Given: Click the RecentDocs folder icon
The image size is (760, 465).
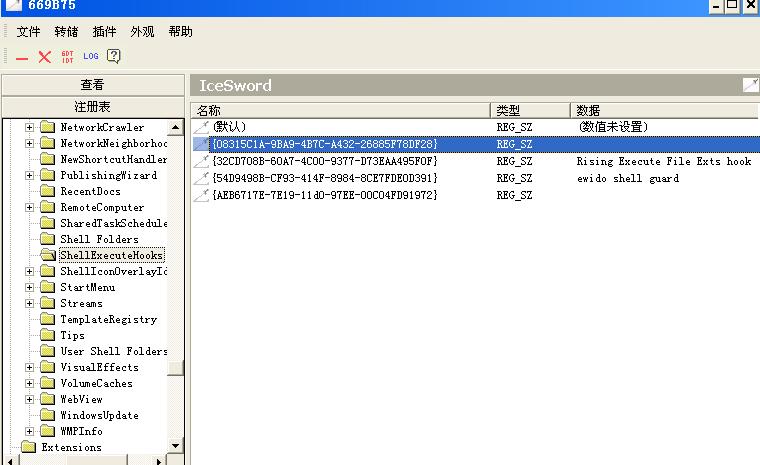Looking at the screenshot, I should (47, 191).
